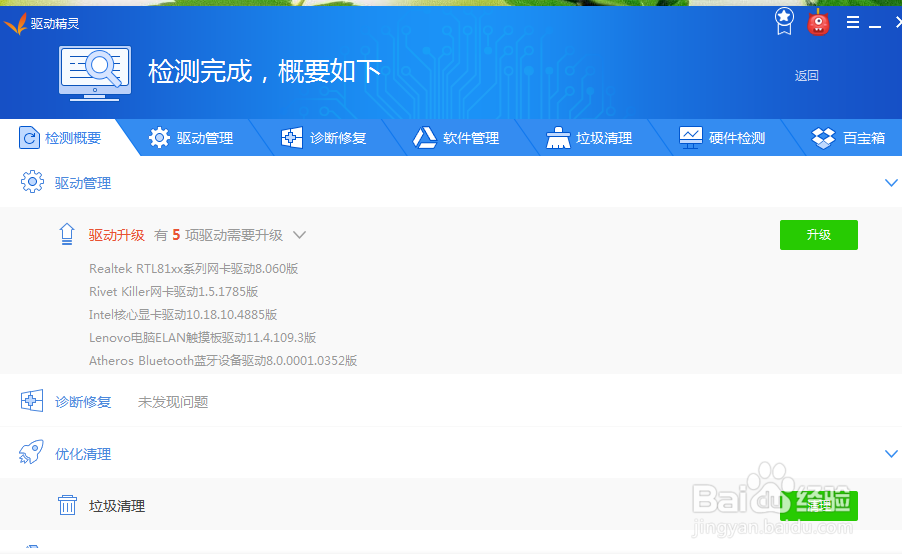Select Intel核心显卡驱动10.18.10.4885版 entry
902x558 pixels.
(x=183, y=315)
